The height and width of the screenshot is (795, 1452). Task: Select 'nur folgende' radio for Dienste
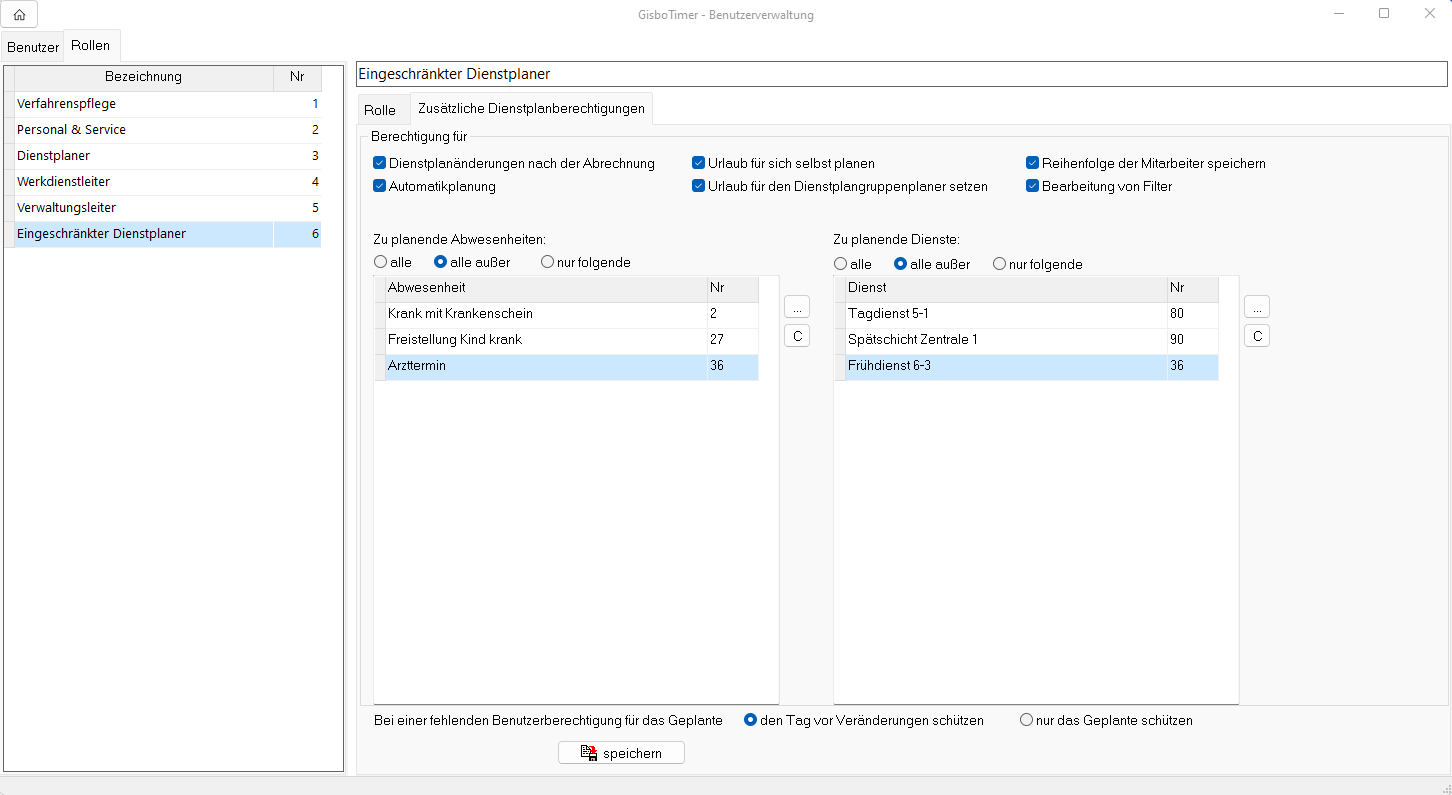pyautogui.click(x=999, y=264)
